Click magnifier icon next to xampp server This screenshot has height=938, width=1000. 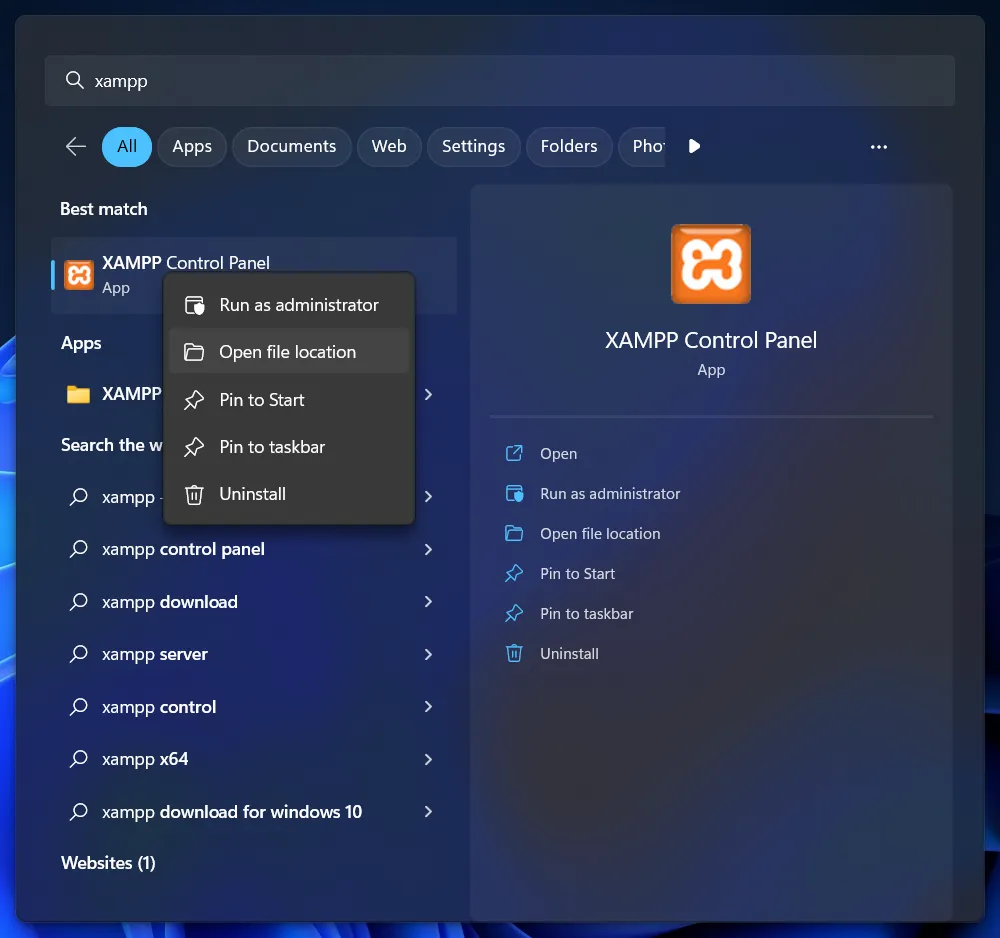pos(78,654)
